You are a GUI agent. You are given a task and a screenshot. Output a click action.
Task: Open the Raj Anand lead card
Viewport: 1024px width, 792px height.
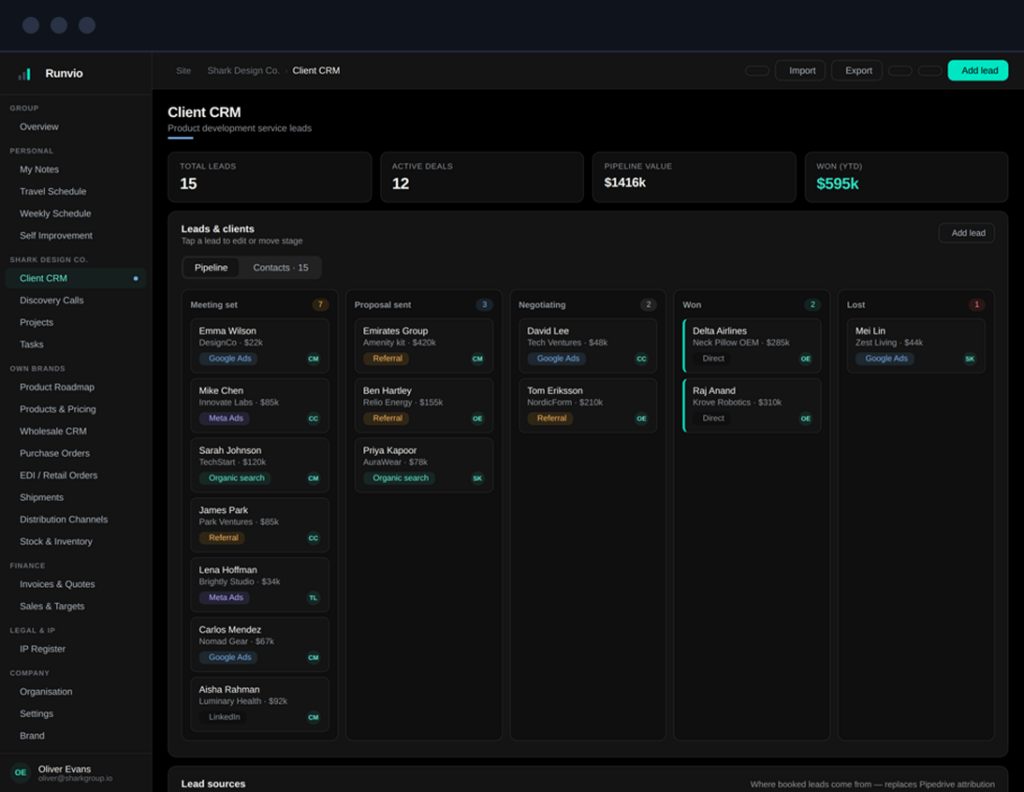coord(752,405)
